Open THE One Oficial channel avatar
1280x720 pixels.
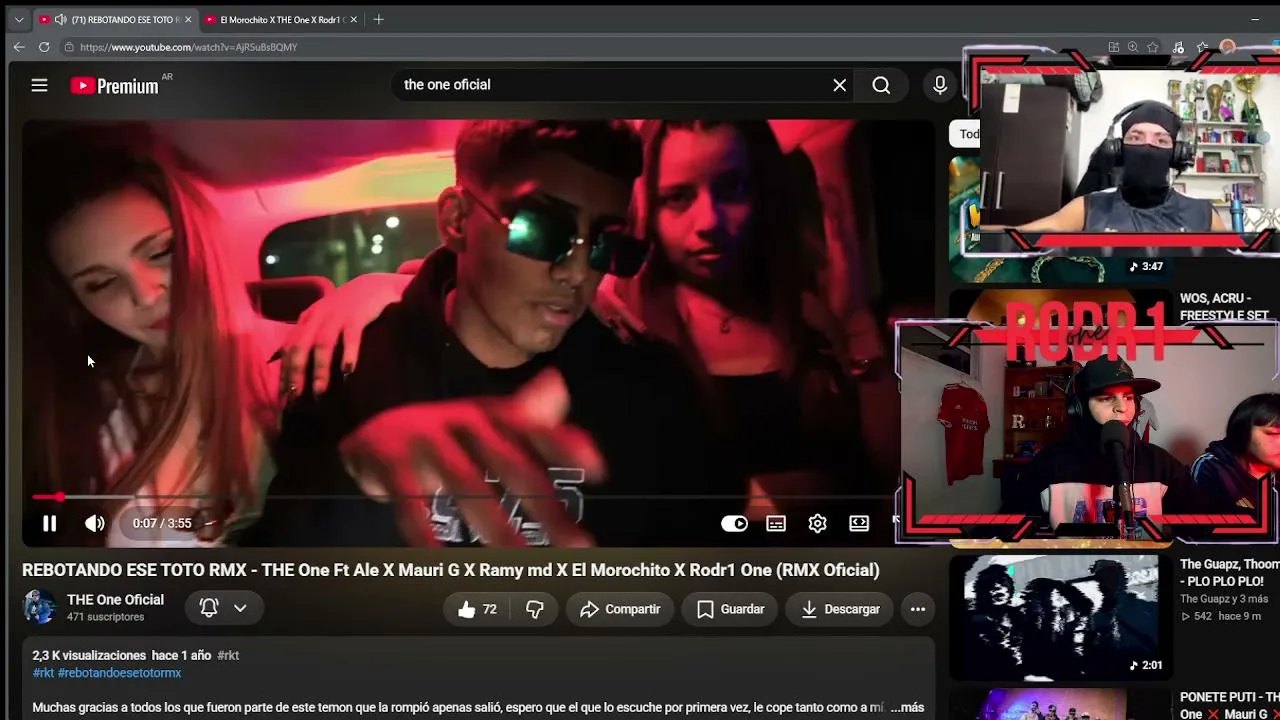[40, 607]
